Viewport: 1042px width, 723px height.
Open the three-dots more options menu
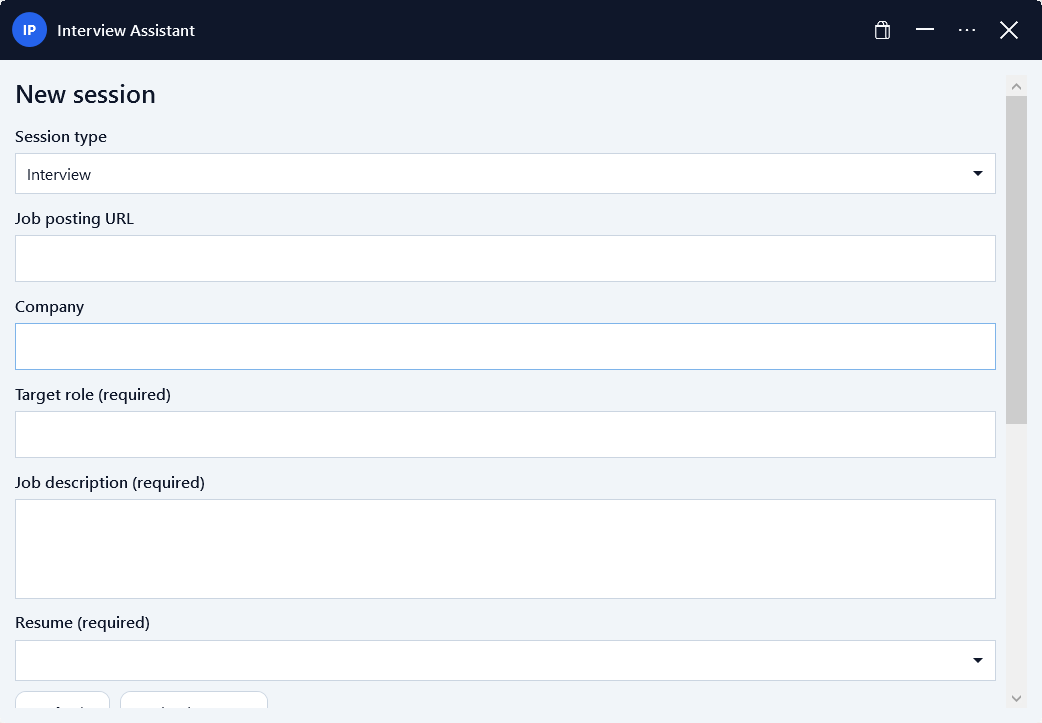click(967, 30)
